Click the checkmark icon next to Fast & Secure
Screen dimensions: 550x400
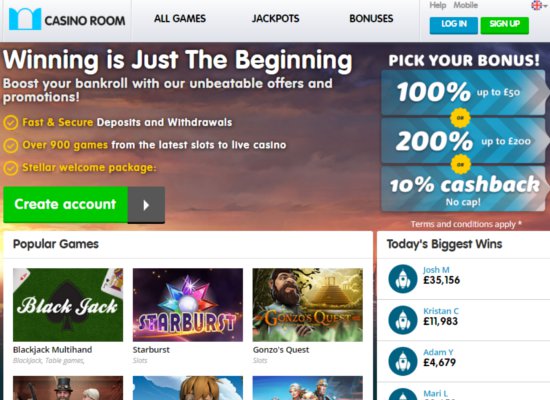pos(11,123)
